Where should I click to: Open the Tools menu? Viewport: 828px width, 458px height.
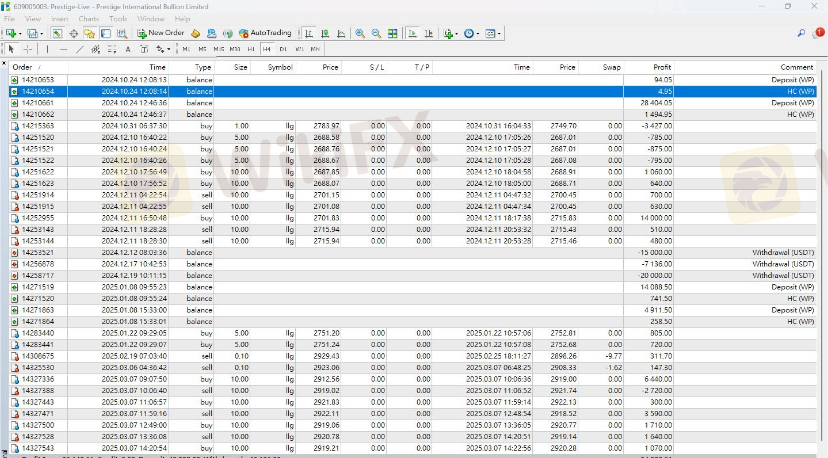point(118,19)
